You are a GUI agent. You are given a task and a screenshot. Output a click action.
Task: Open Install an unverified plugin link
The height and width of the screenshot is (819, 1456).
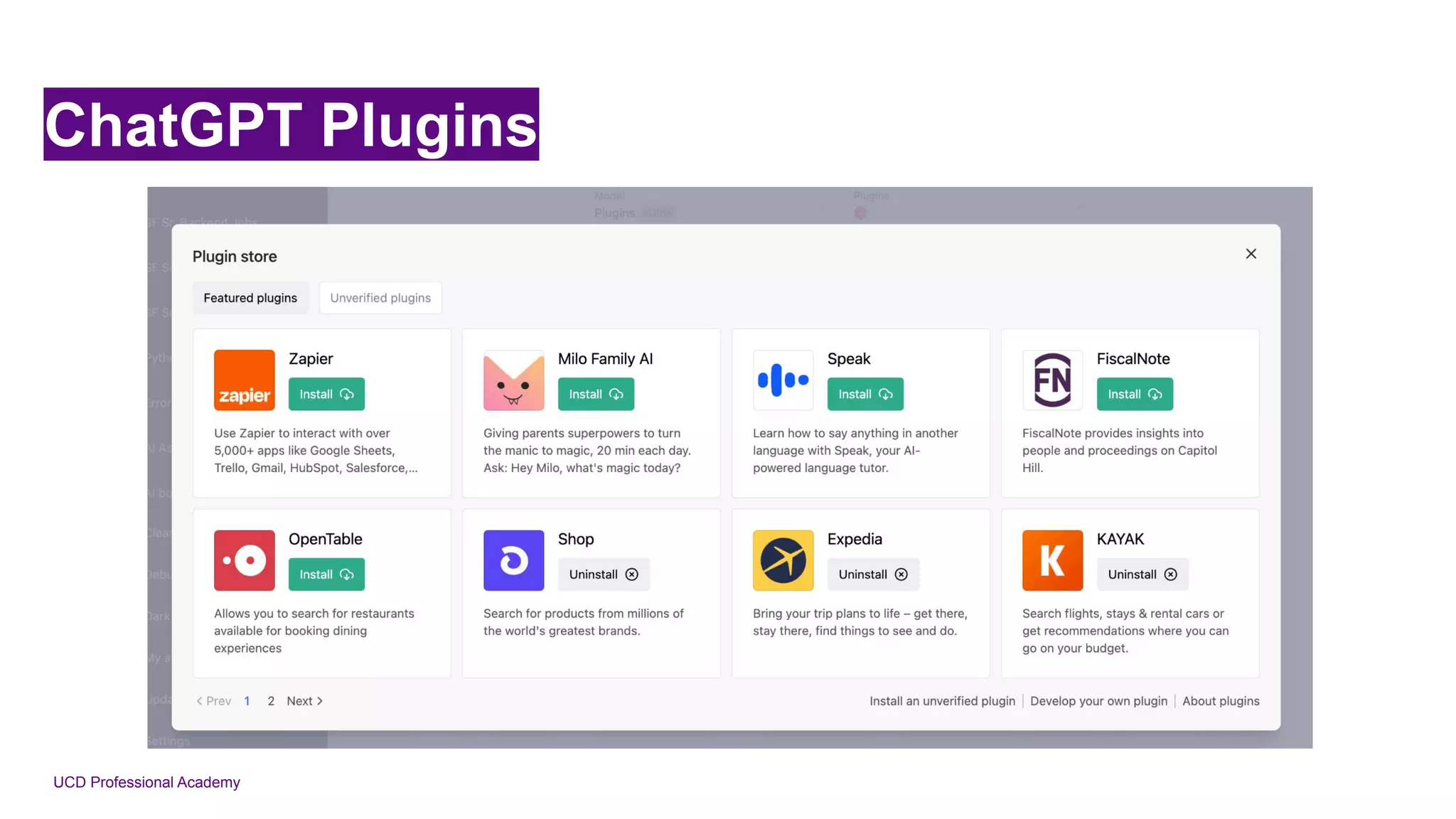pos(942,701)
